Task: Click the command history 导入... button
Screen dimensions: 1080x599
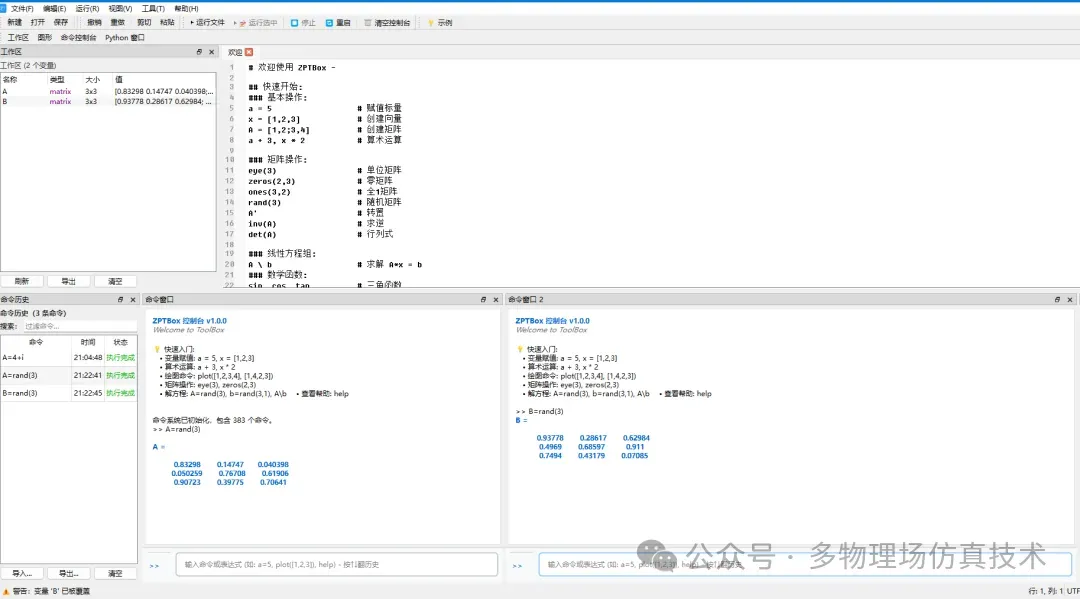Action: click(22, 573)
